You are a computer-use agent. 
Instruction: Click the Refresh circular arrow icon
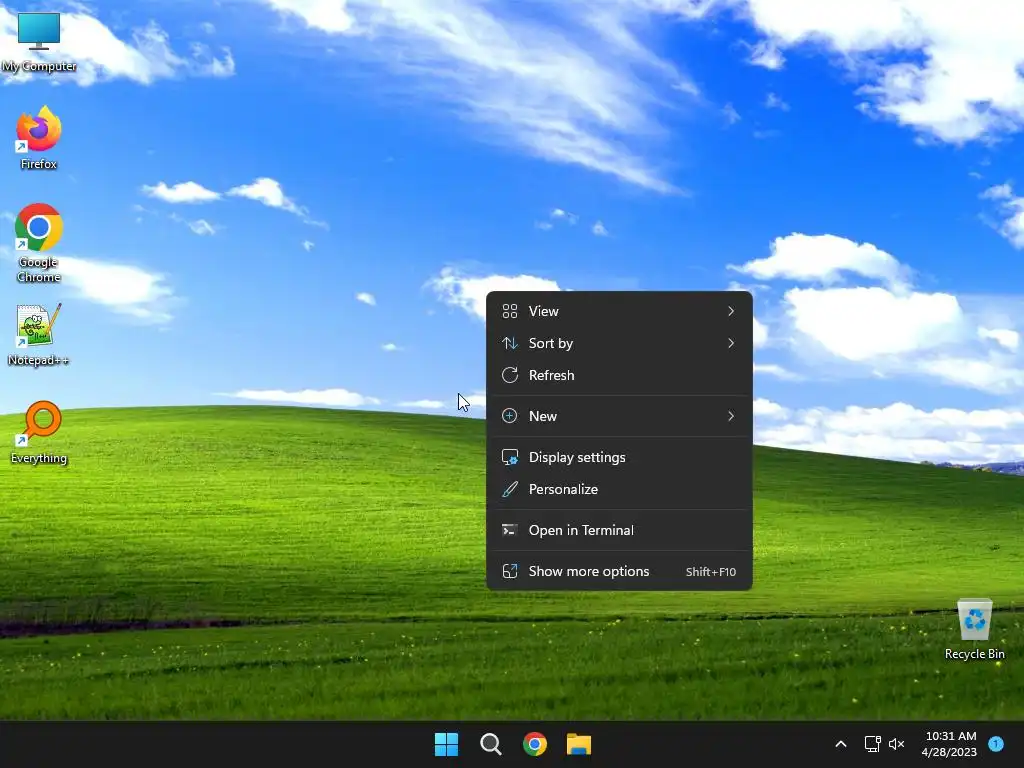pyautogui.click(x=510, y=375)
